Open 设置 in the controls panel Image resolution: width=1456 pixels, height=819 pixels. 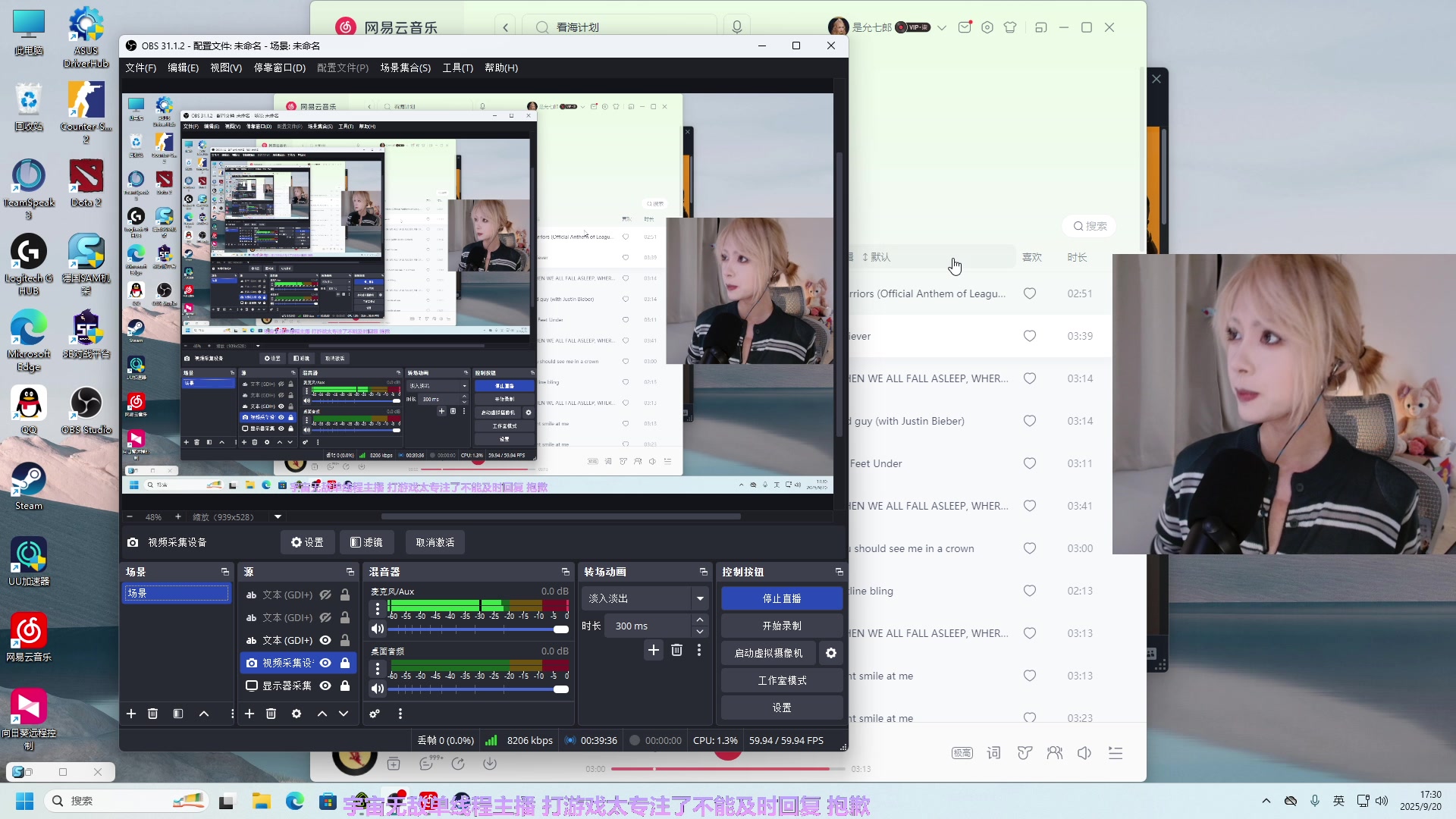click(782, 708)
